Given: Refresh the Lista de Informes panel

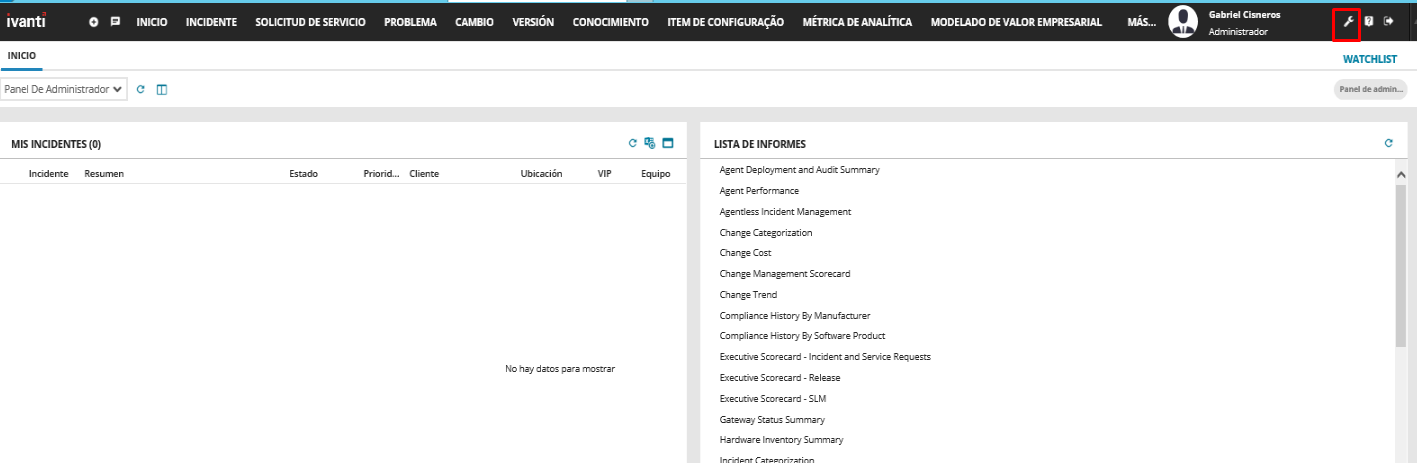Looking at the screenshot, I should coord(1388,143).
